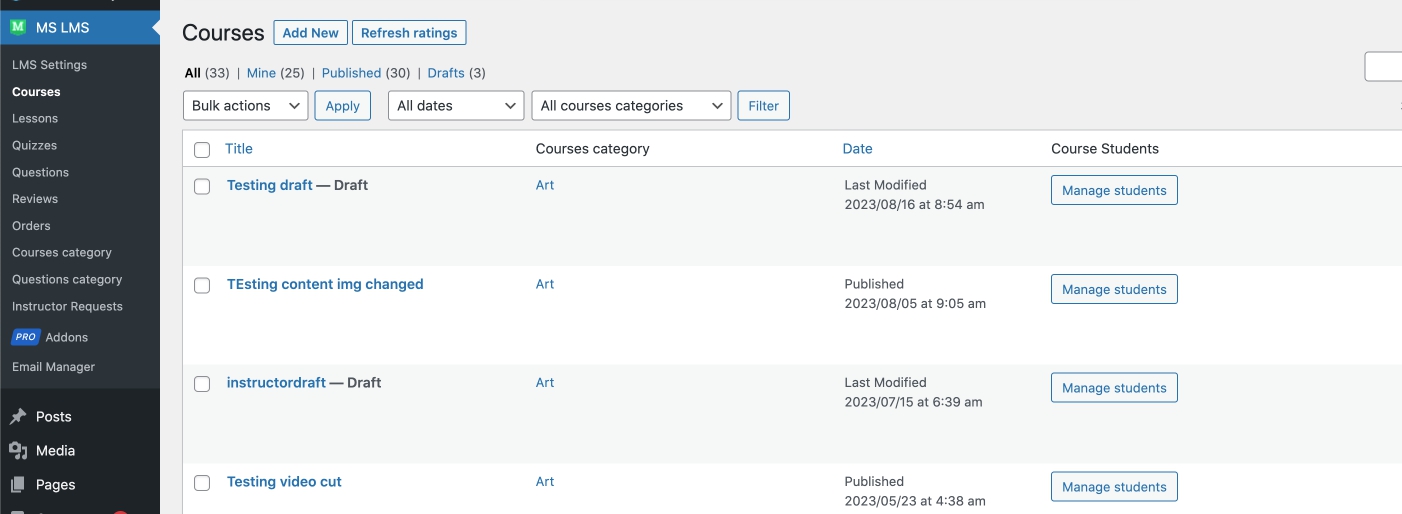Click the Pages icon in sidebar
Viewport: 1402px width, 514px height.
[x=18, y=485]
